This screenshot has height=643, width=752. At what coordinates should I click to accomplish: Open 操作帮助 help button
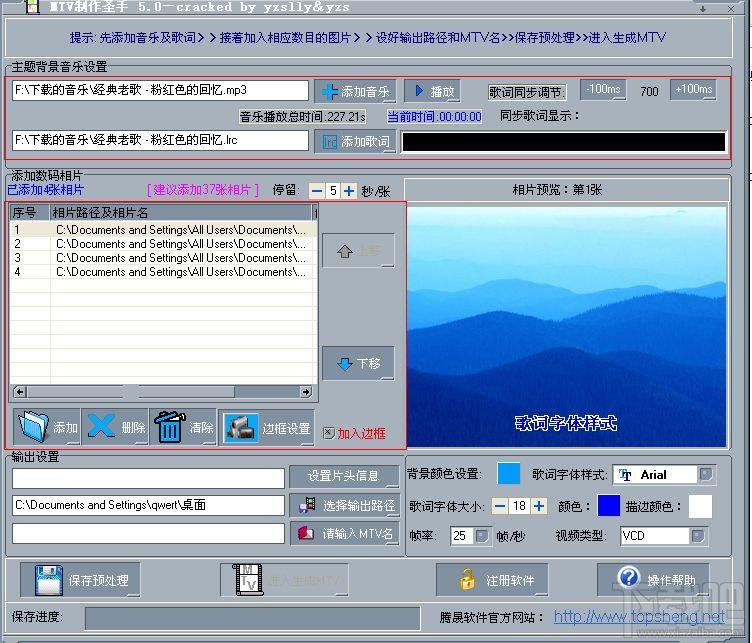(653, 580)
